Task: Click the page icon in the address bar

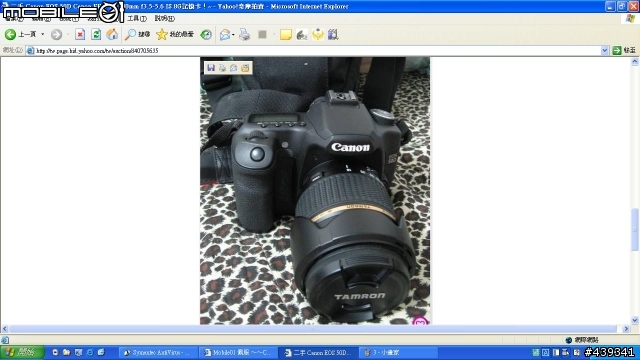Action: point(30,51)
